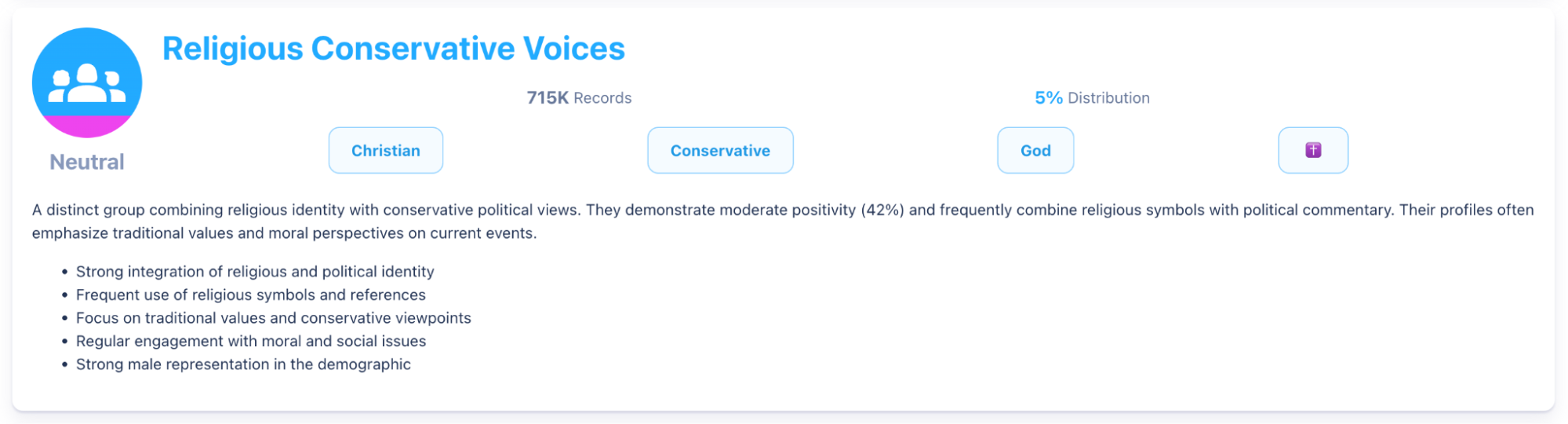Click the God tag chip
The width and height of the screenshot is (1568, 424).
(x=1035, y=150)
